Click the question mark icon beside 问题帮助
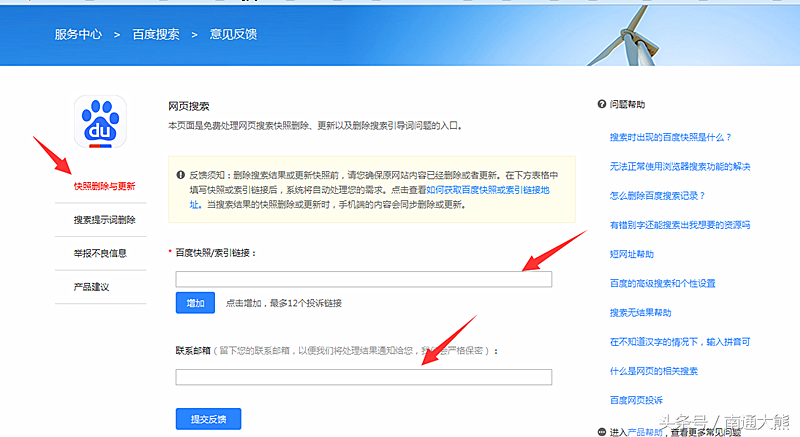The image size is (800, 437). click(x=602, y=104)
